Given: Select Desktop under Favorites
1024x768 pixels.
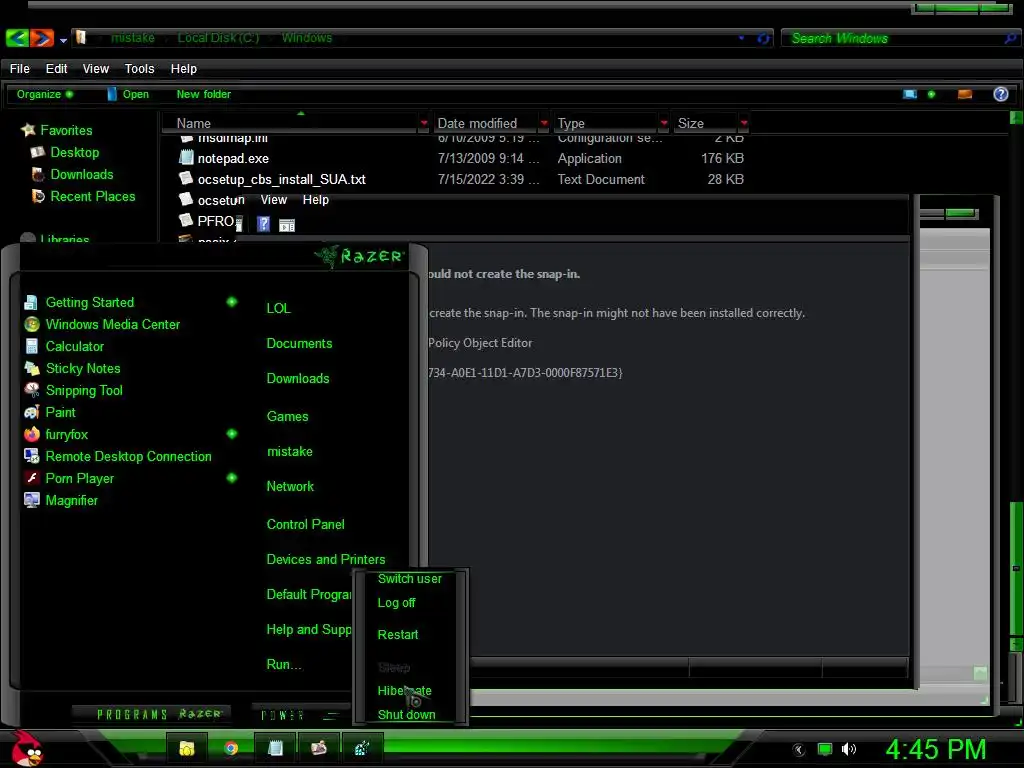Looking at the screenshot, I should (x=74, y=152).
